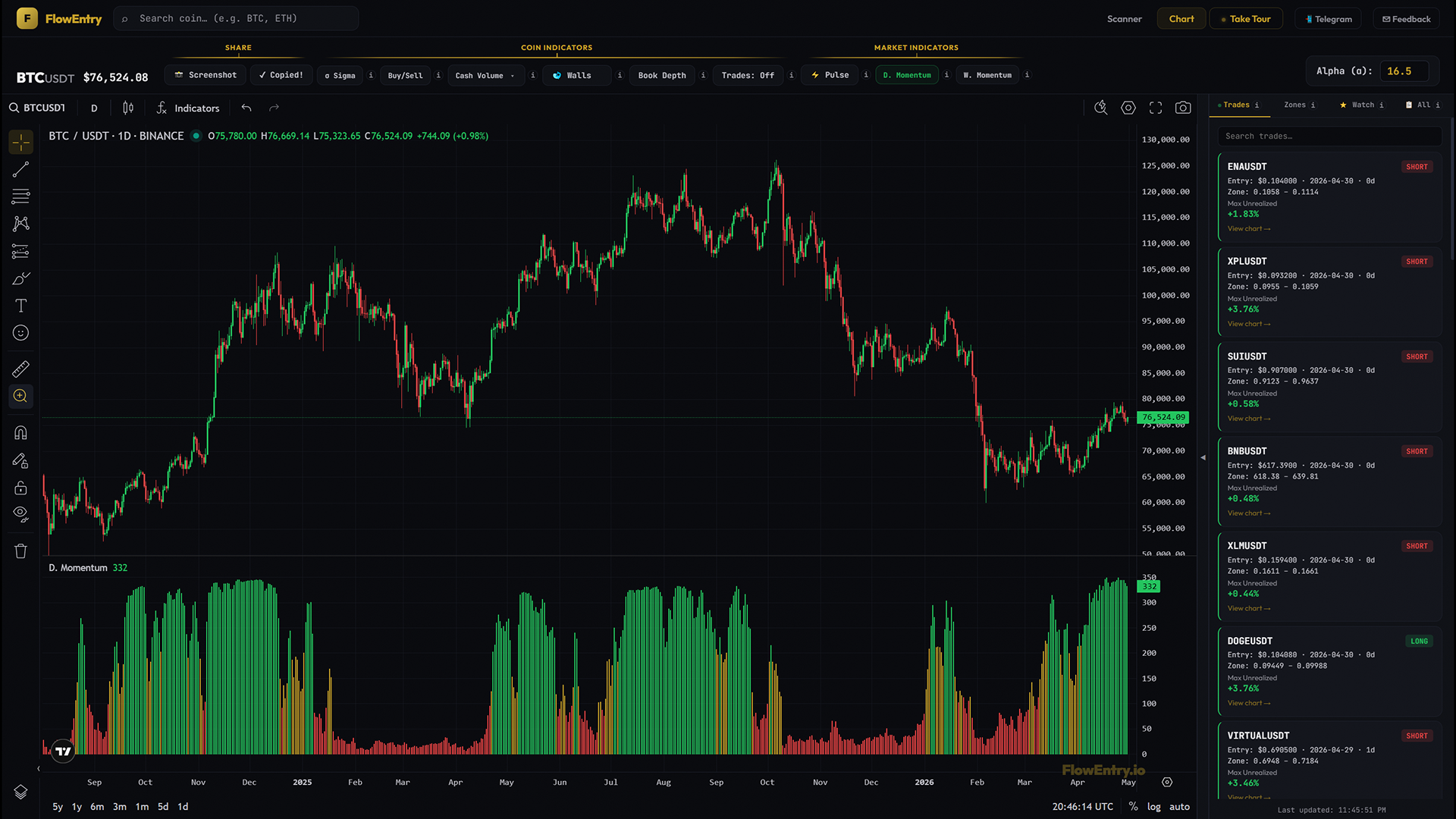Activate the zoom in tool
This screenshot has width=1456, height=819.
tap(20, 397)
